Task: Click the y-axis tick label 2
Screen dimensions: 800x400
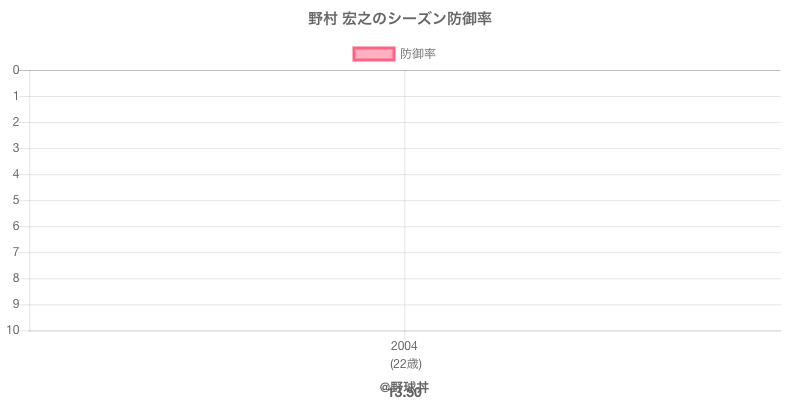Action: (x=16, y=122)
